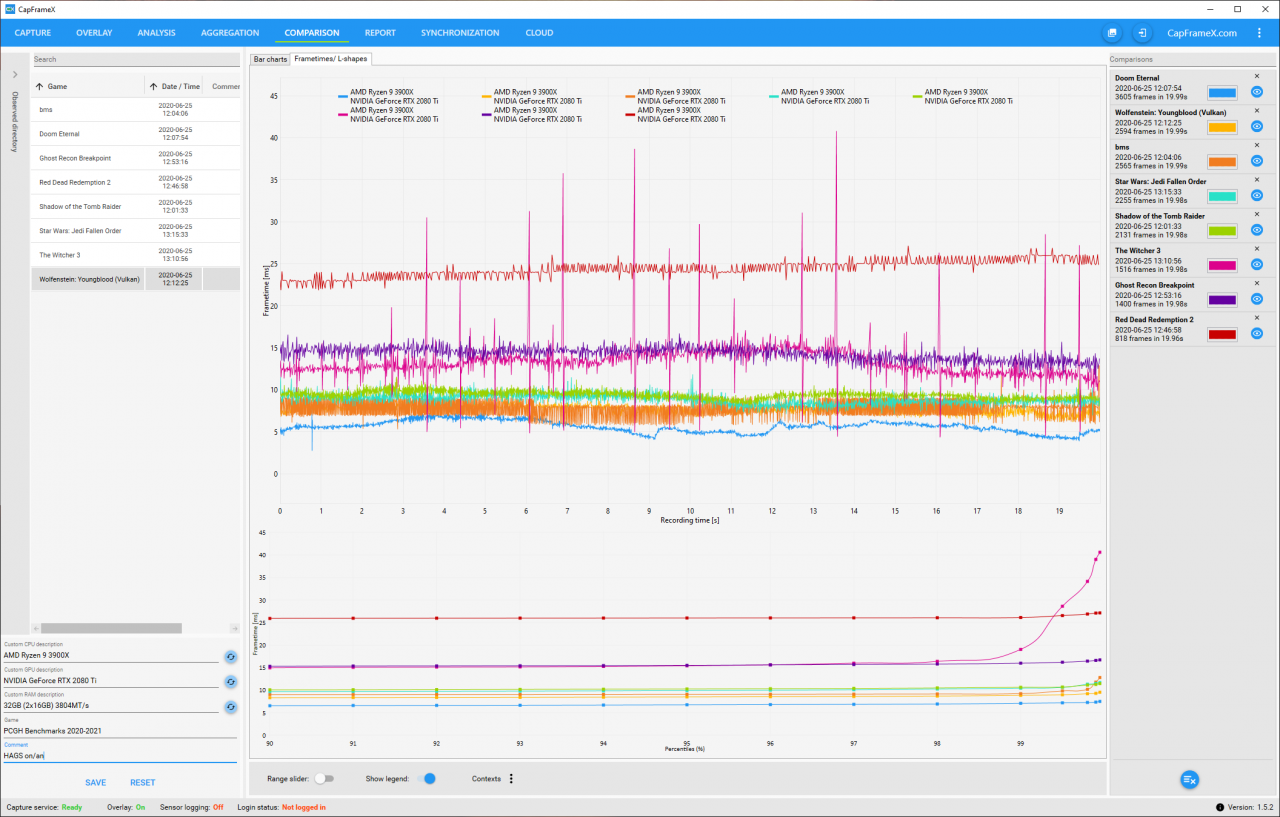Hide The Witcher 3 graph
Screen dimensions: 1280x817
pyautogui.click(x=1257, y=265)
